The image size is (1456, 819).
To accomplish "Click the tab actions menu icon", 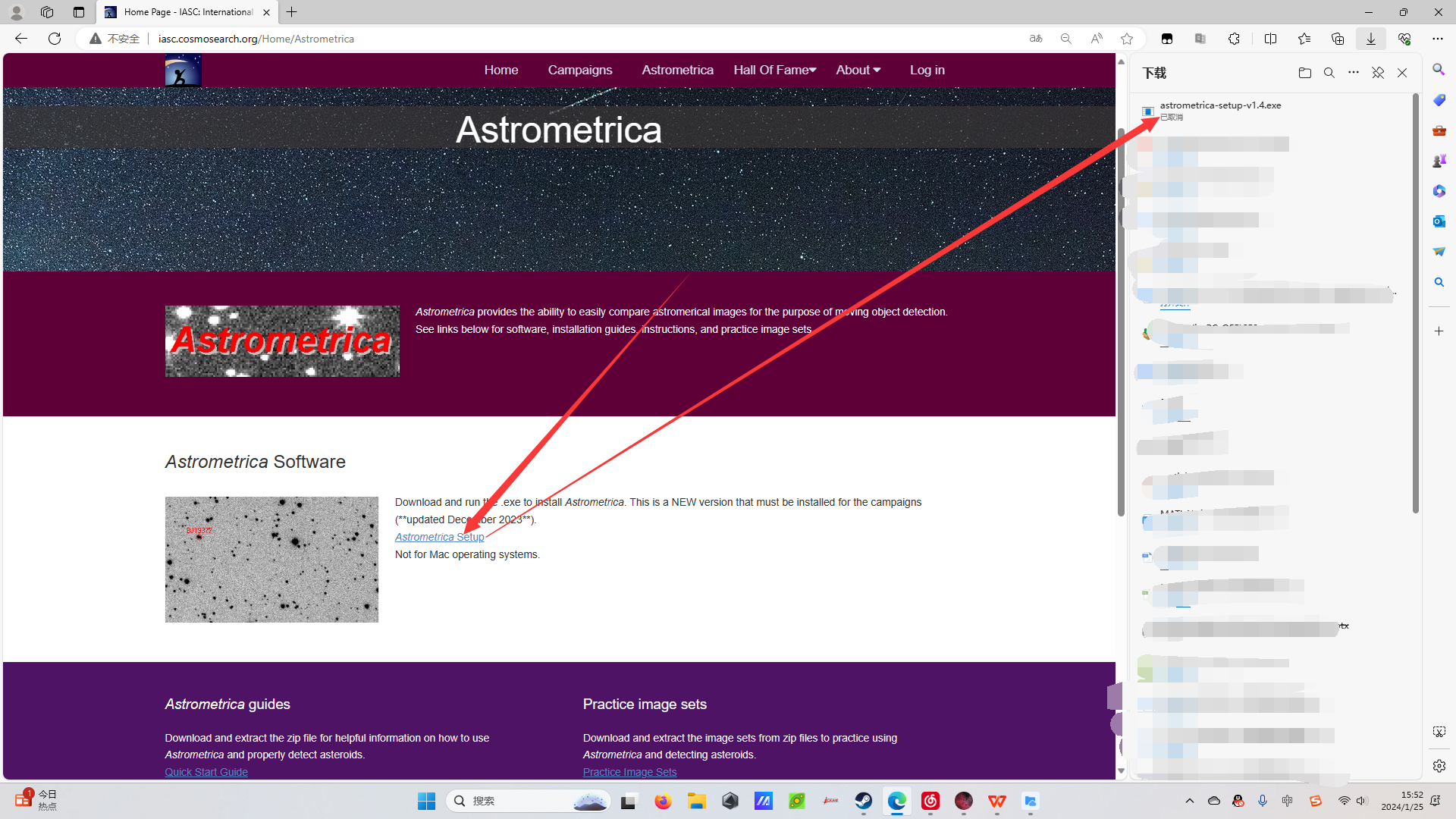I will 79,12.
